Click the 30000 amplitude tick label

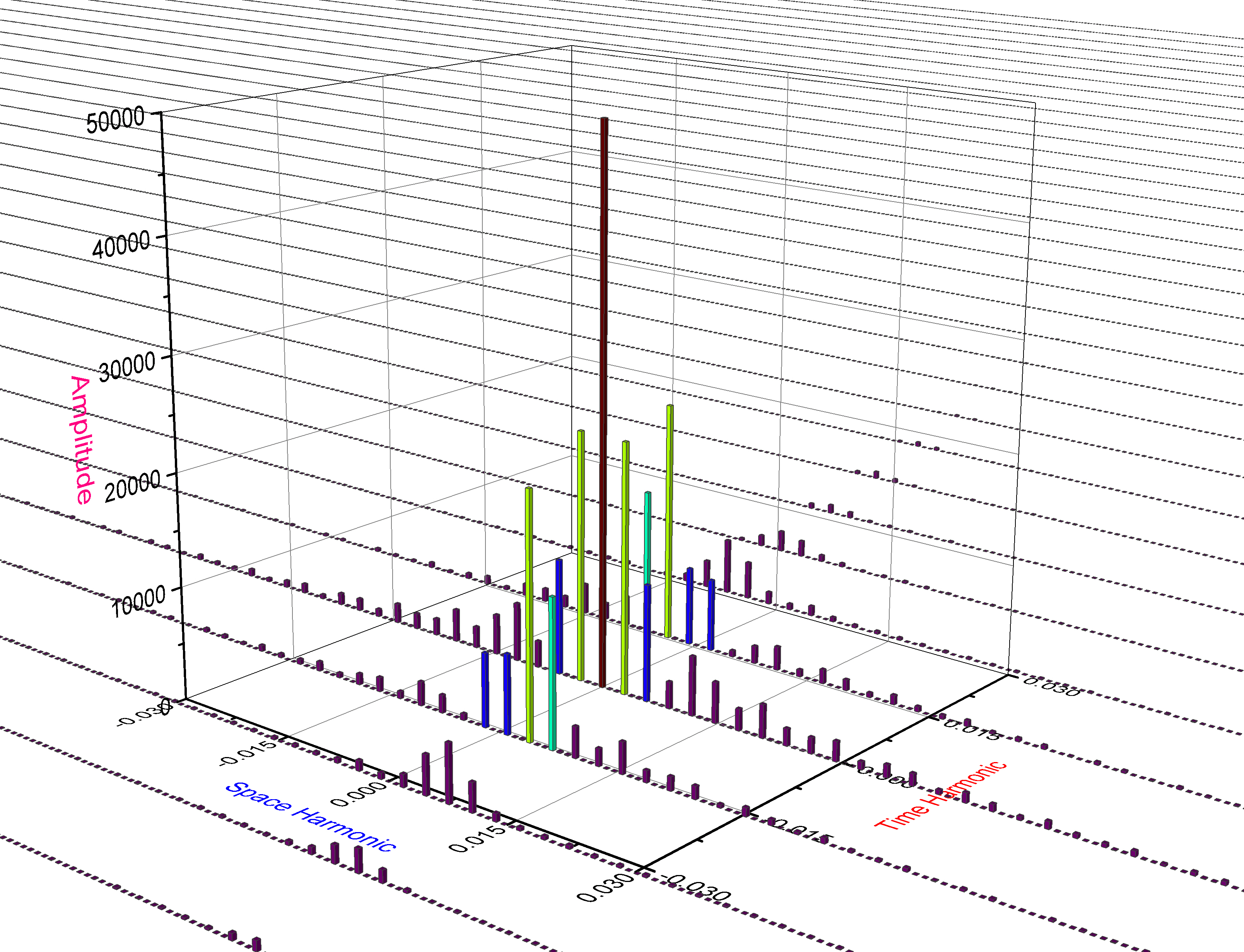point(126,367)
